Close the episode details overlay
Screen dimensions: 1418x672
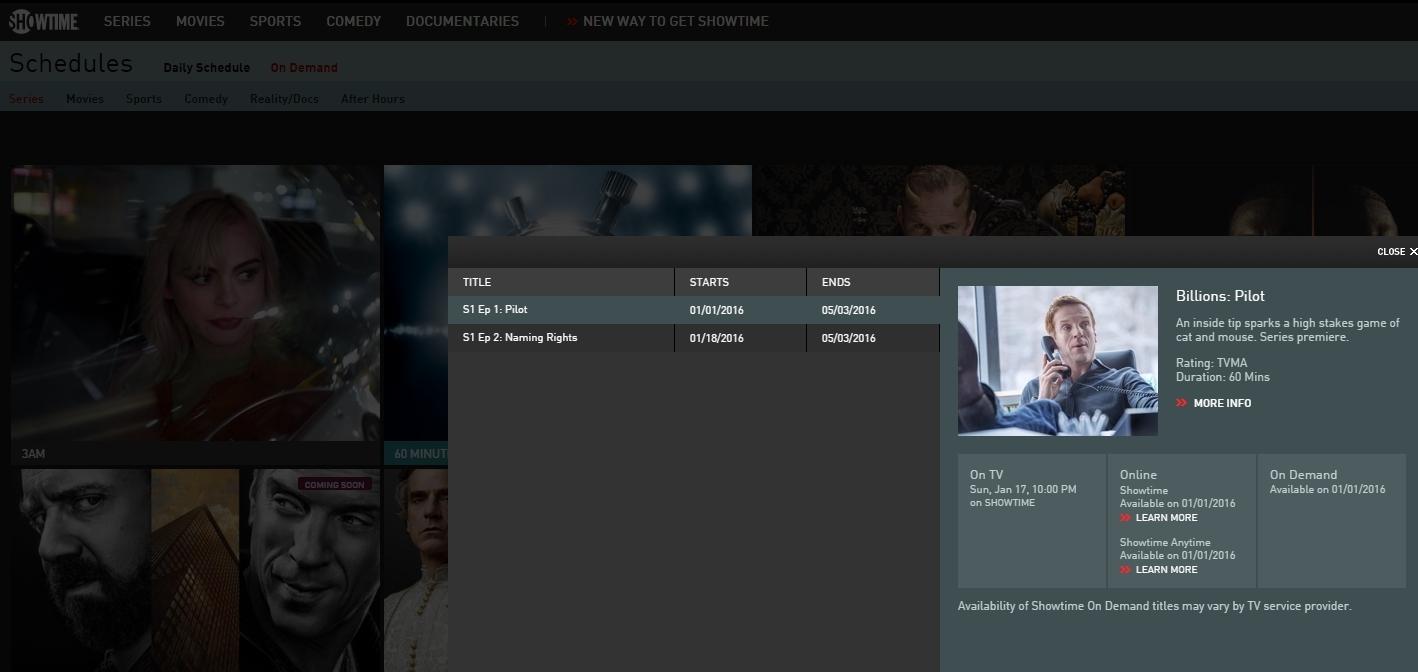(1397, 252)
